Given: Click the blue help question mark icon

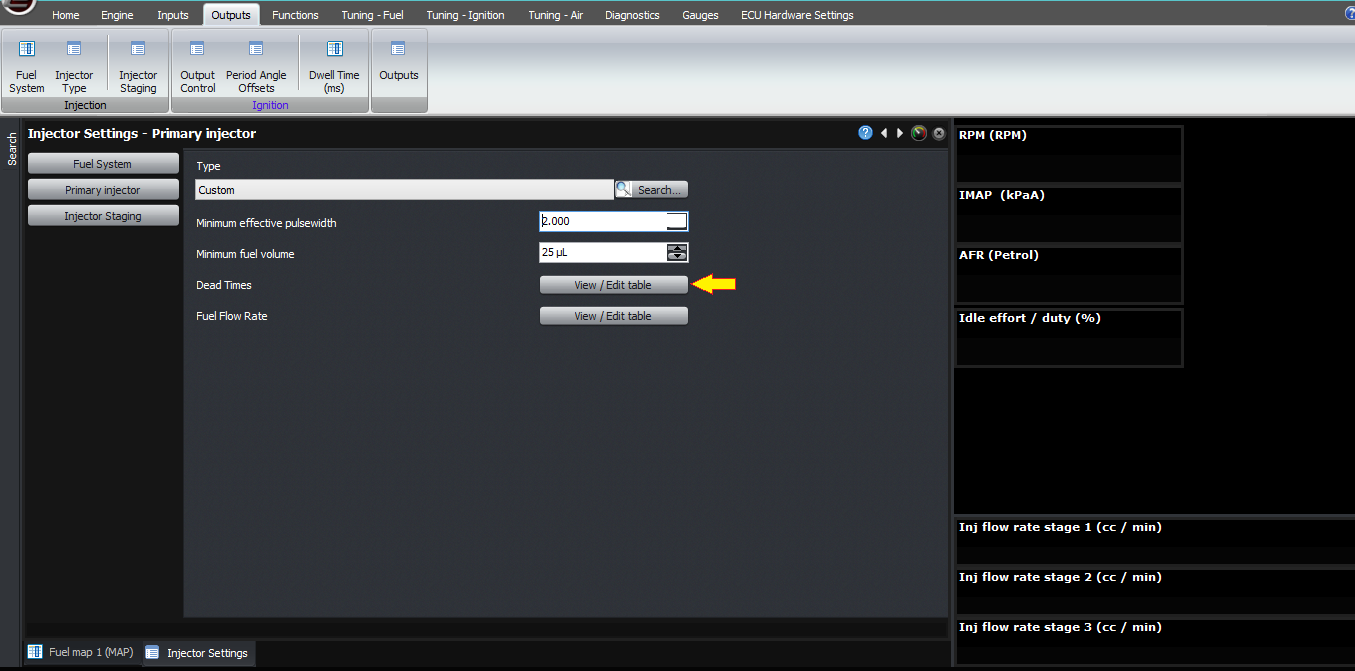Looking at the screenshot, I should point(866,133).
